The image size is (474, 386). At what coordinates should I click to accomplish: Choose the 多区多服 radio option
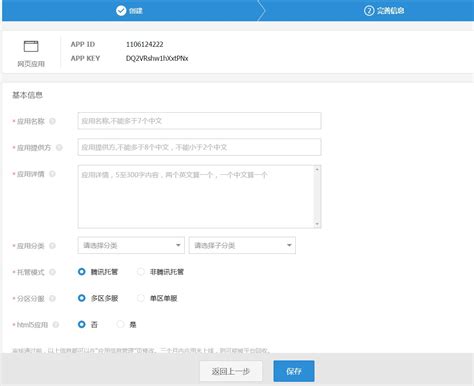[82, 298]
